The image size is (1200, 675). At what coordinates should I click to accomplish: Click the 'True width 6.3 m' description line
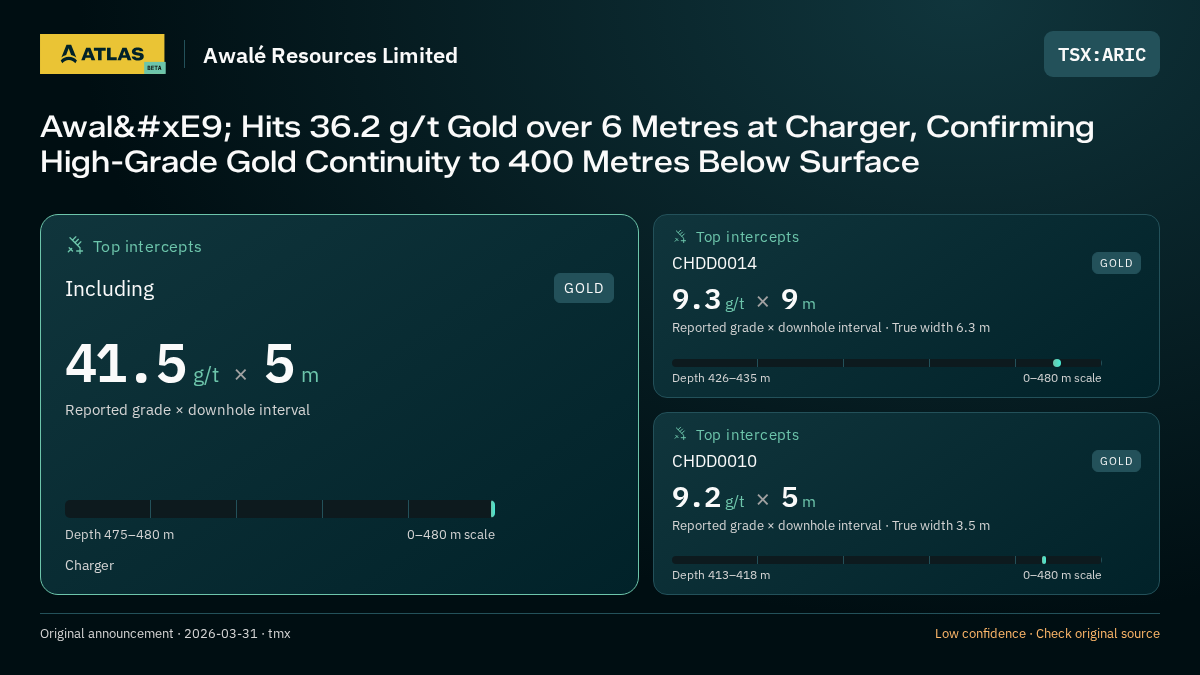point(831,327)
